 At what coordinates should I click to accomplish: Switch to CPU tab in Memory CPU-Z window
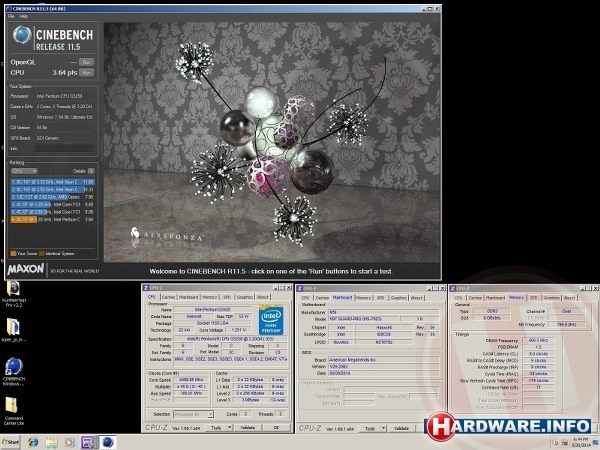(x=458, y=297)
